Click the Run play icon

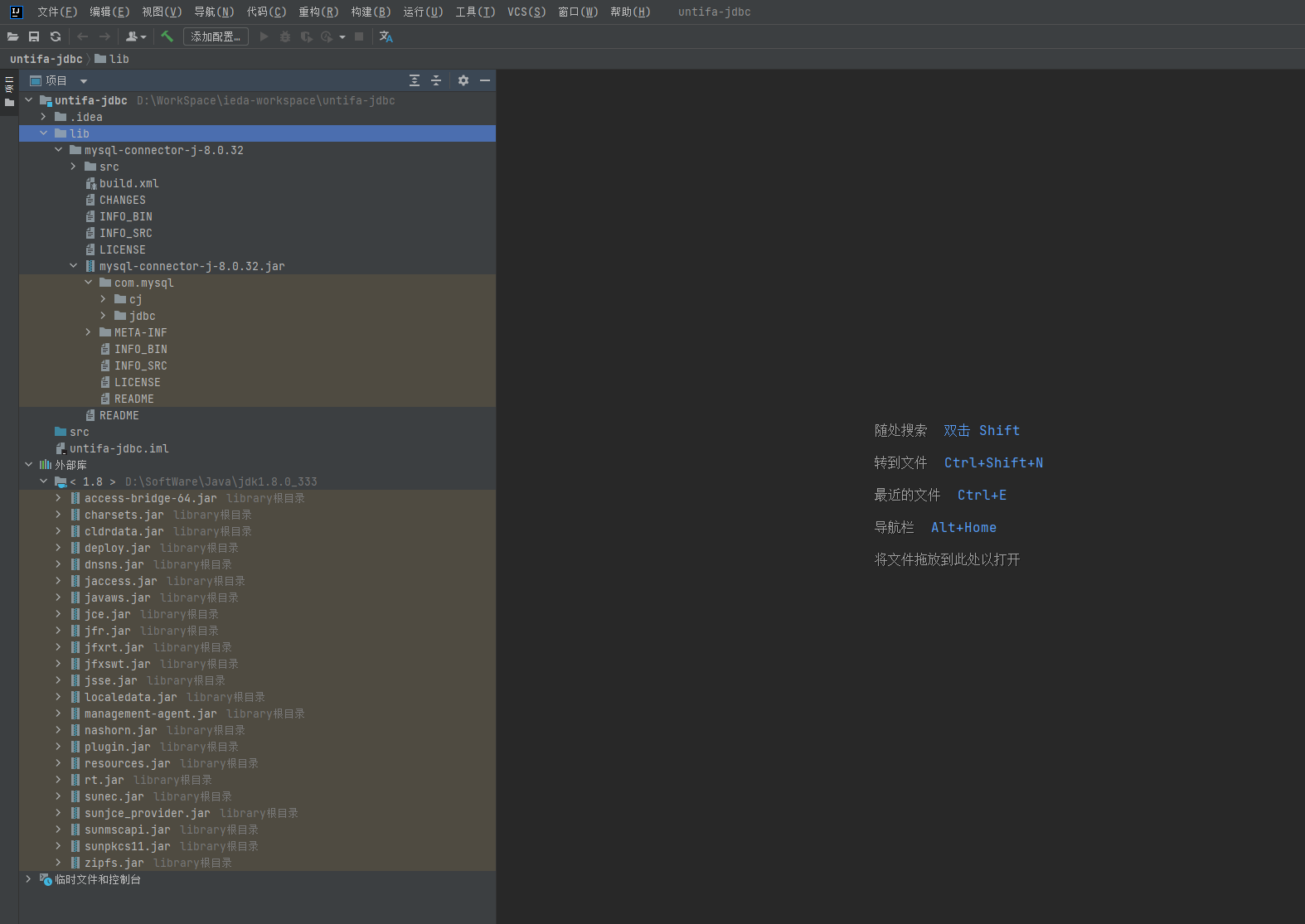pyautogui.click(x=264, y=36)
